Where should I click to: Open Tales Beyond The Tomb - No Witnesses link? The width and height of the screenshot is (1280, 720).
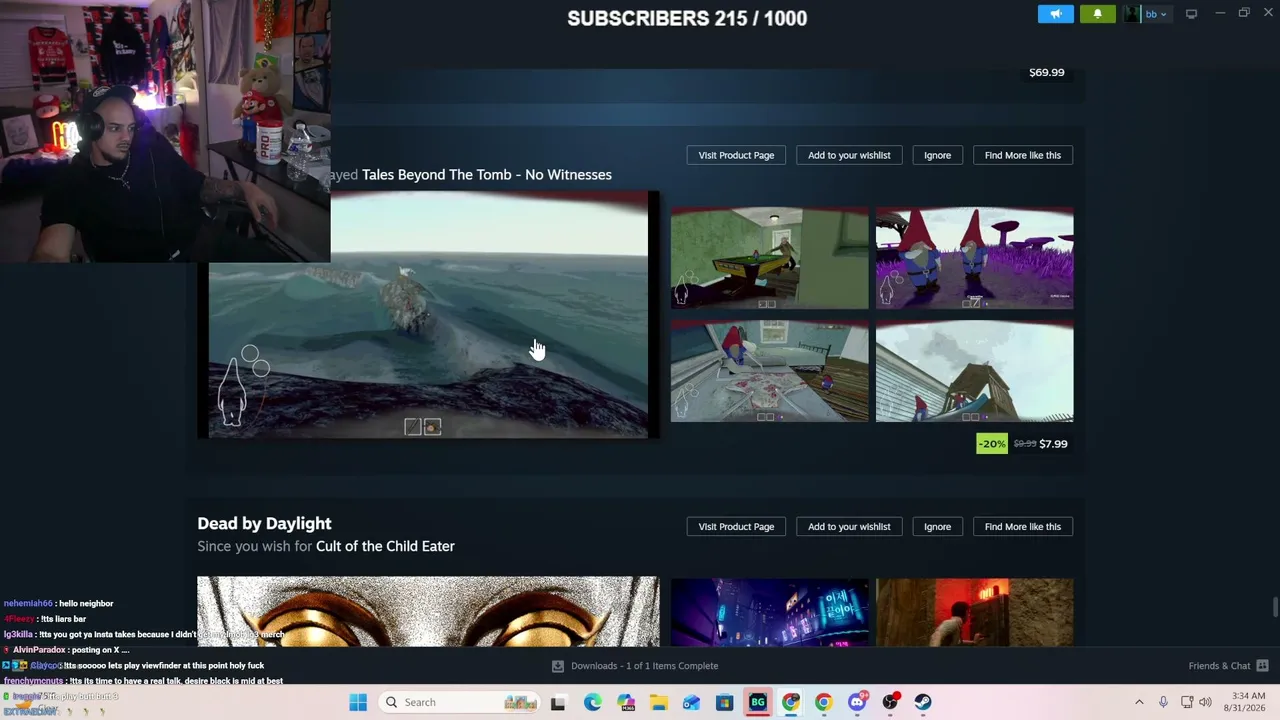coord(487,174)
